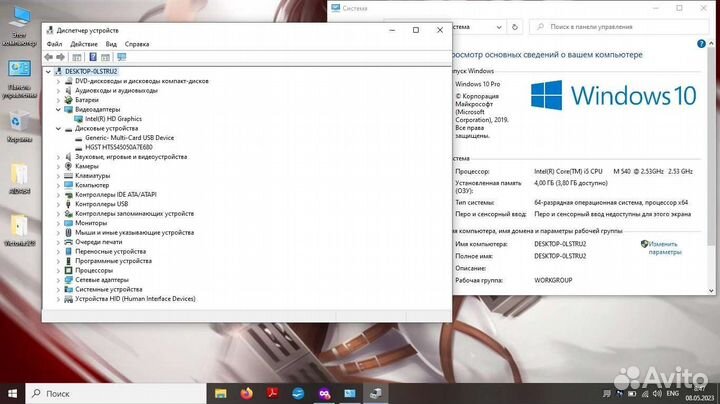The width and height of the screenshot is (720, 404).
Task: Select Устройства HID (Human Interface Devices) icon
Action: coord(68,299)
